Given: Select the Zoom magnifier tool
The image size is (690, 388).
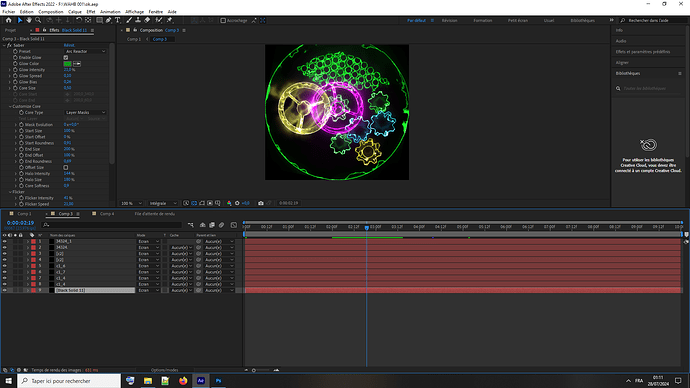Looking at the screenshot, I should tap(38, 20).
